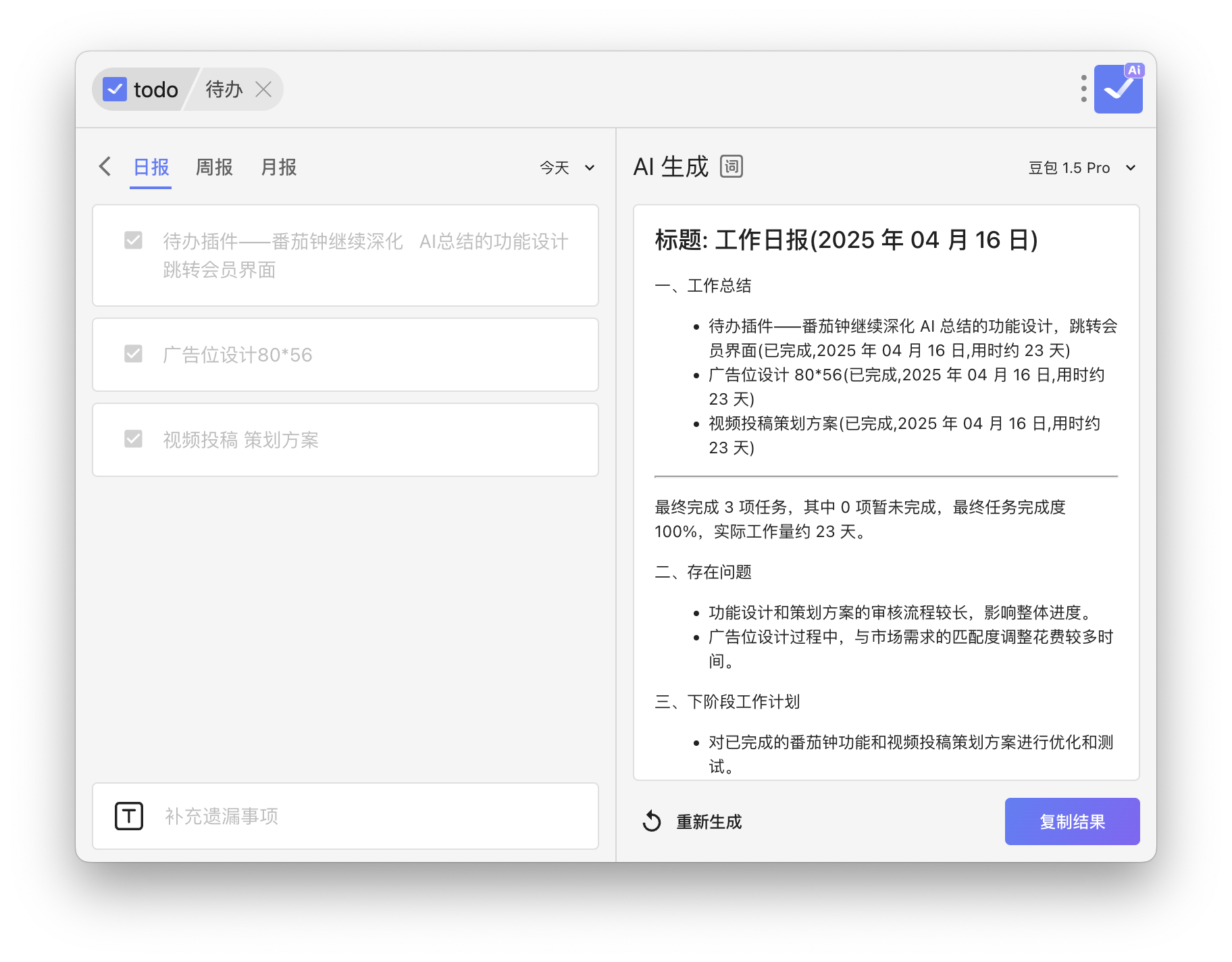Click the text T icon in input
Viewport: 1232px width, 962px height.
(129, 816)
